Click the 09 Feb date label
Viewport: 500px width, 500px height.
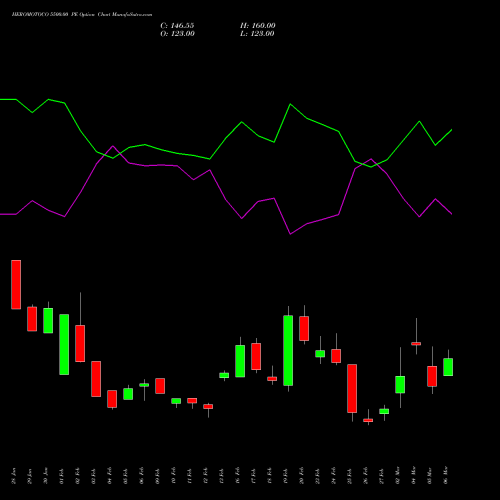(x=158, y=476)
